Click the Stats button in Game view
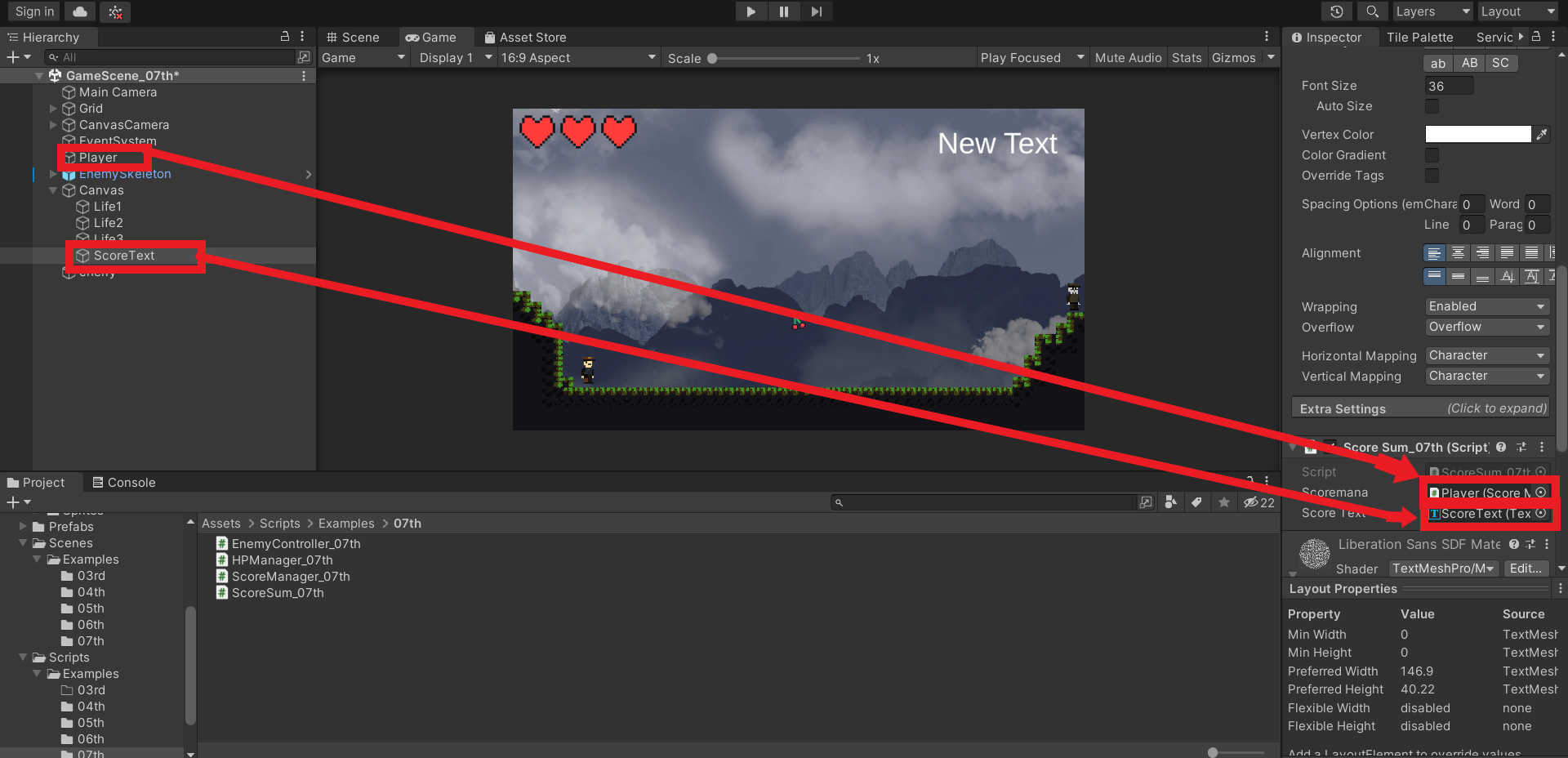The width and height of the screenshot is (1568, 758). (1187, 58)
